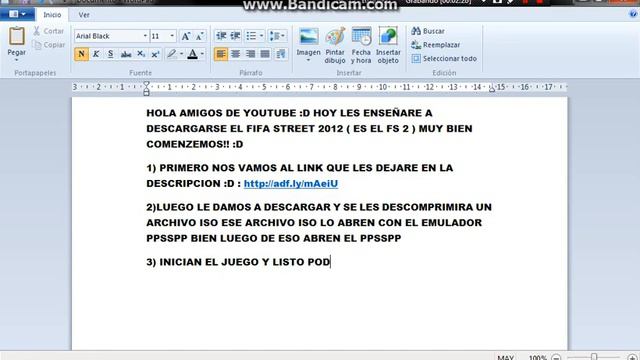This screenshot has width=640, height=360.
Task: Click Buscar in the Edición group
Action: click(428, 31)
